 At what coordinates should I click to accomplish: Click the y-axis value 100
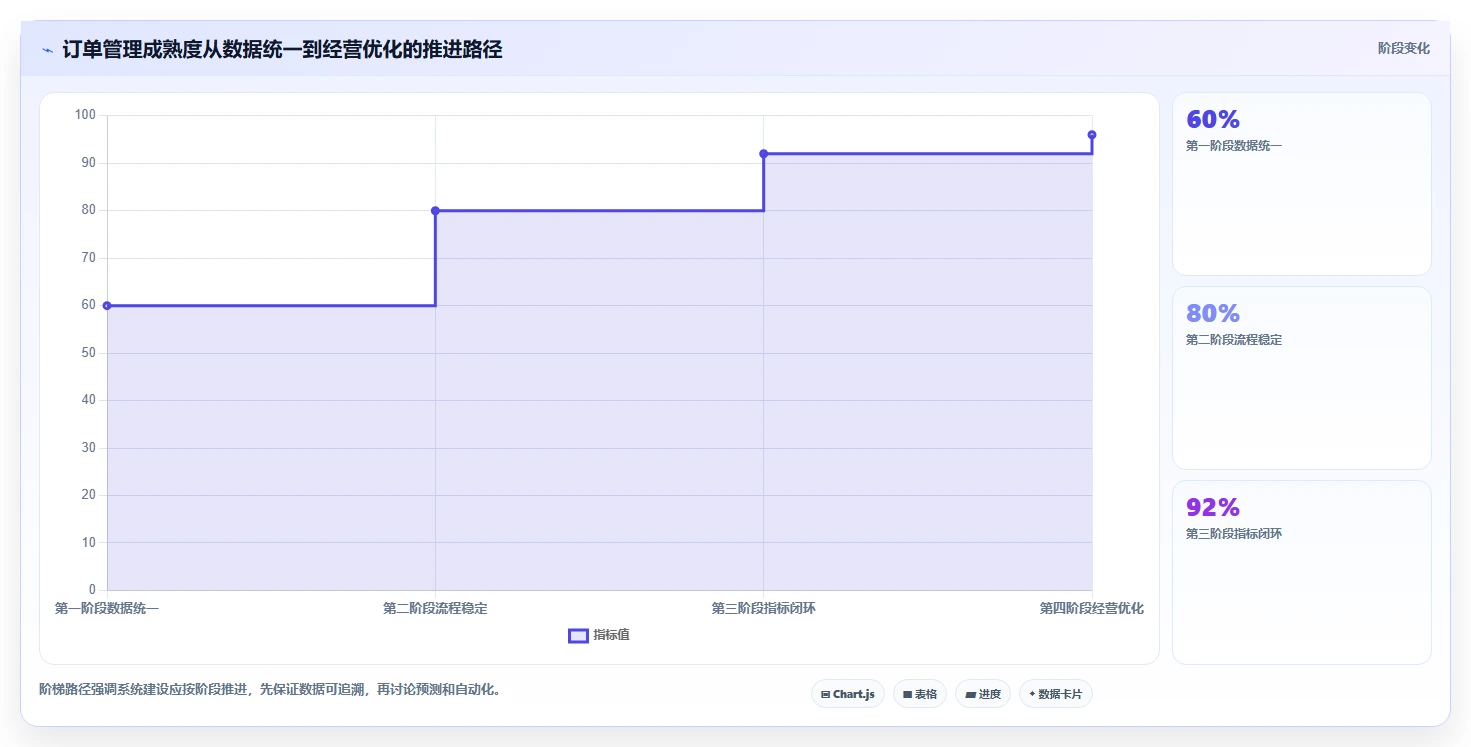tap(85, 115)
